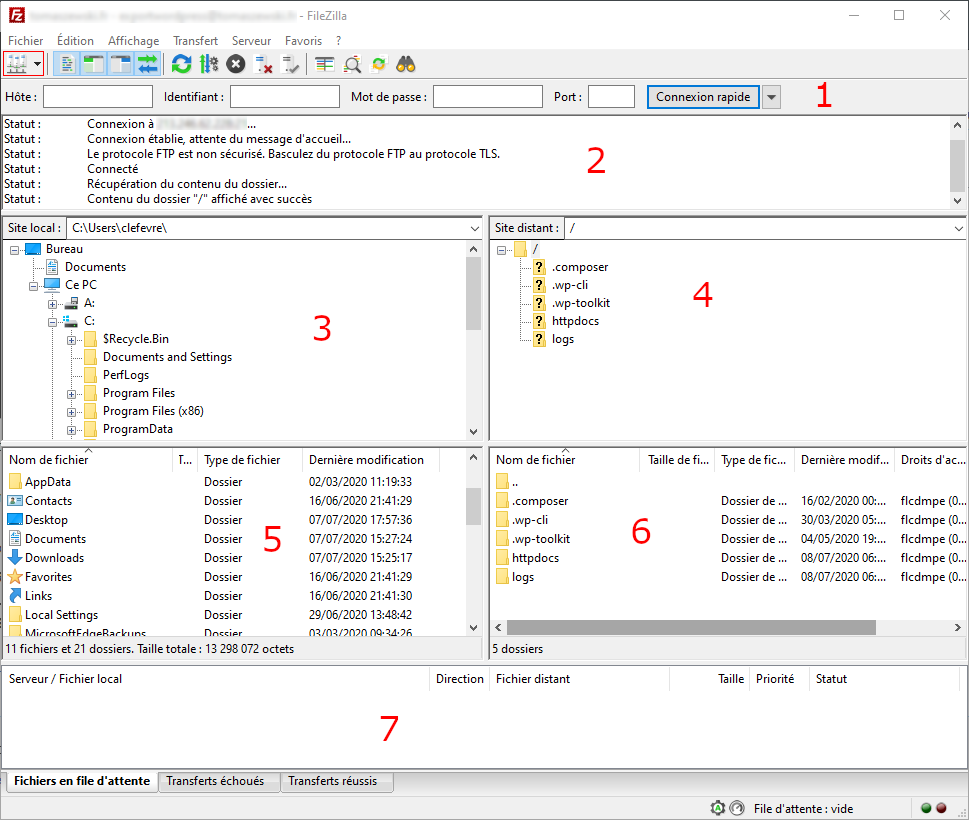
Task: Open the Site local path dropdown
Action: tap(474, 228)
